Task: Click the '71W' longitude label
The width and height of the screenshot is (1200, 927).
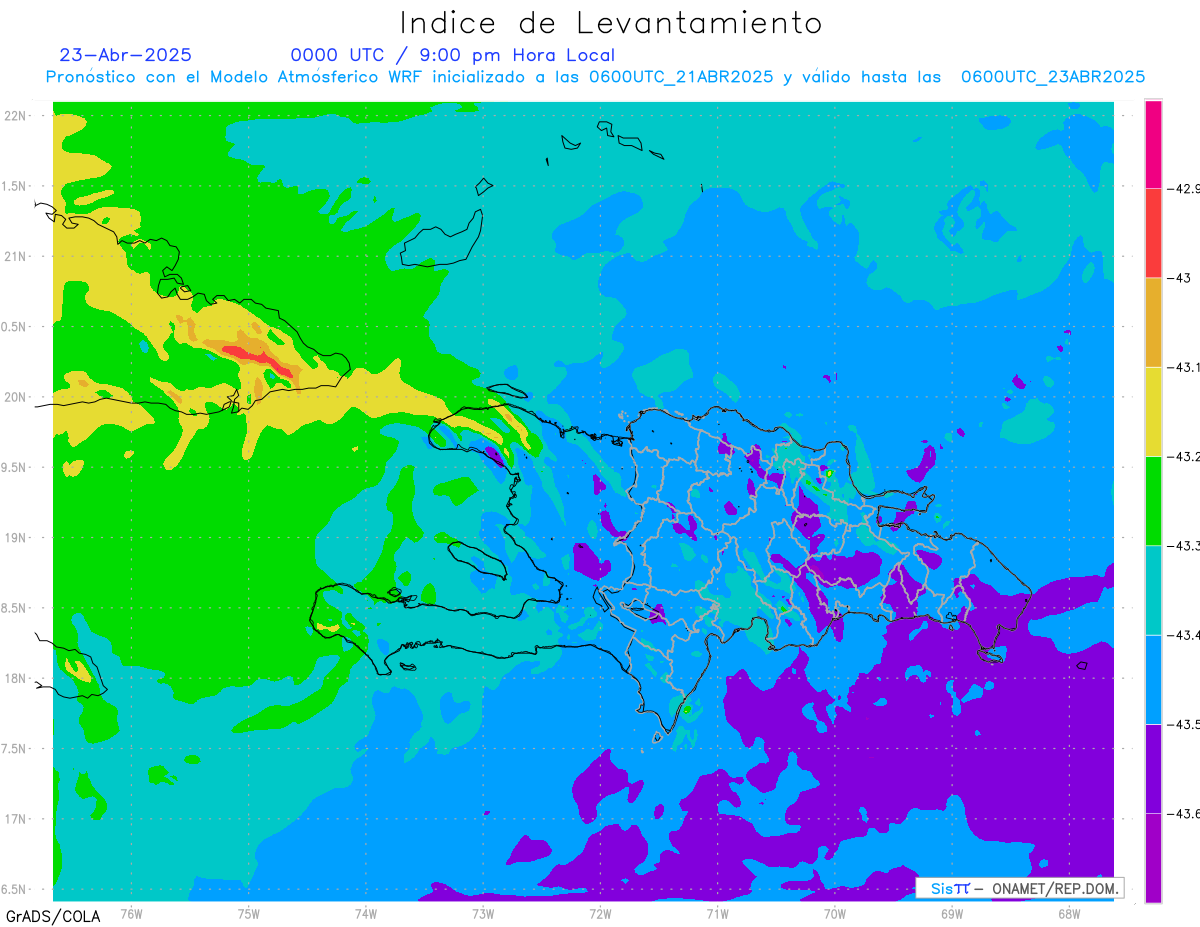Action: point(717,913)
